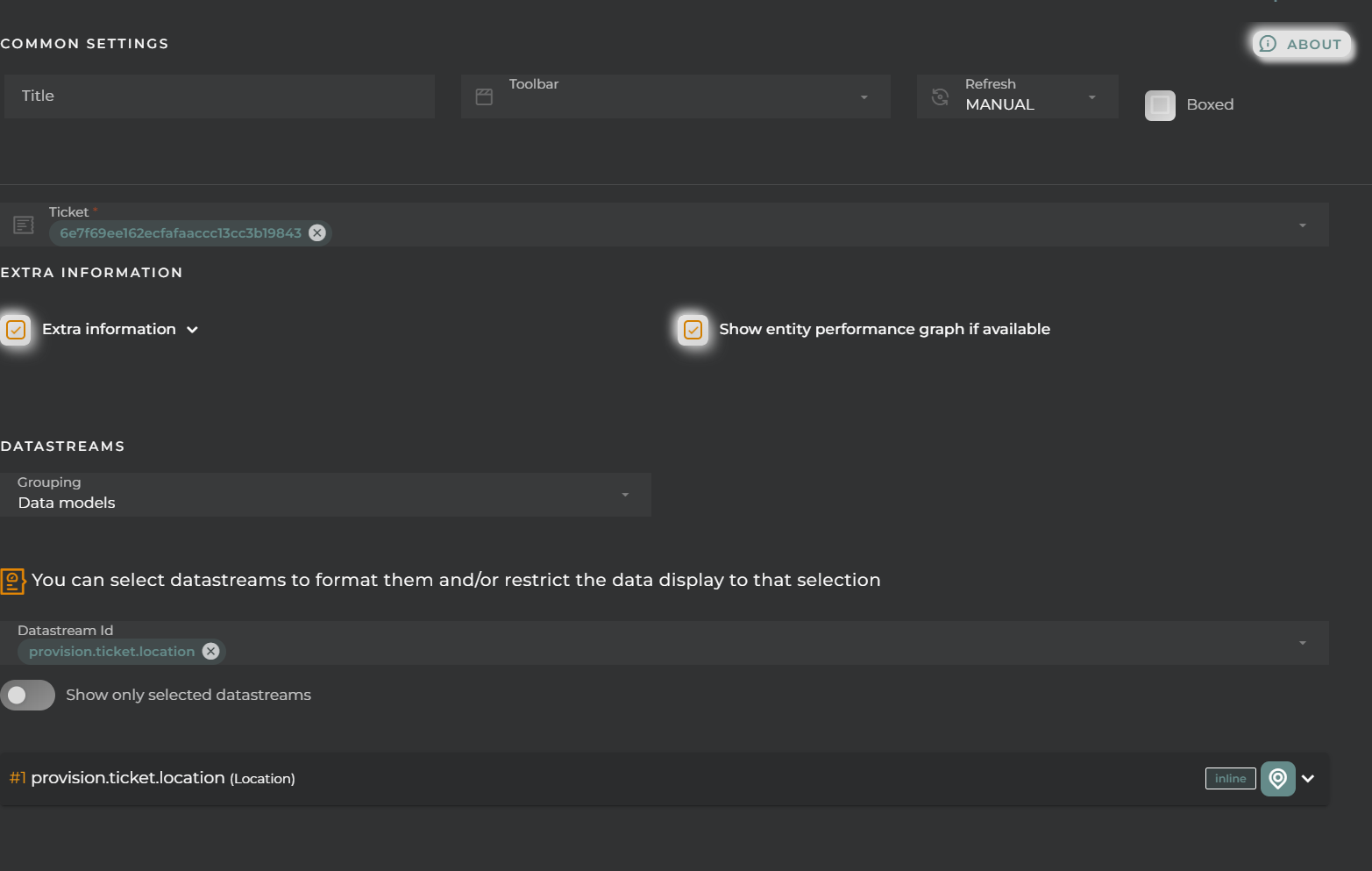Click the provision.ticket.location chip label
1372x871 pixels.
coord(111,652)
